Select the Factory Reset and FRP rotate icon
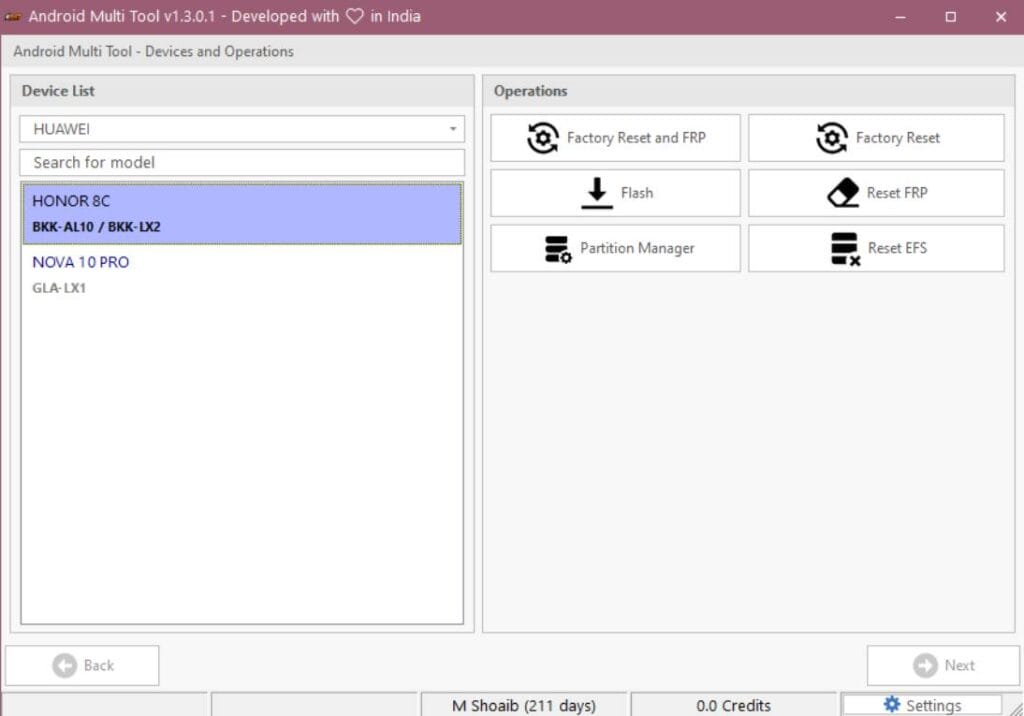1024x716 pixels. point(541,137)
